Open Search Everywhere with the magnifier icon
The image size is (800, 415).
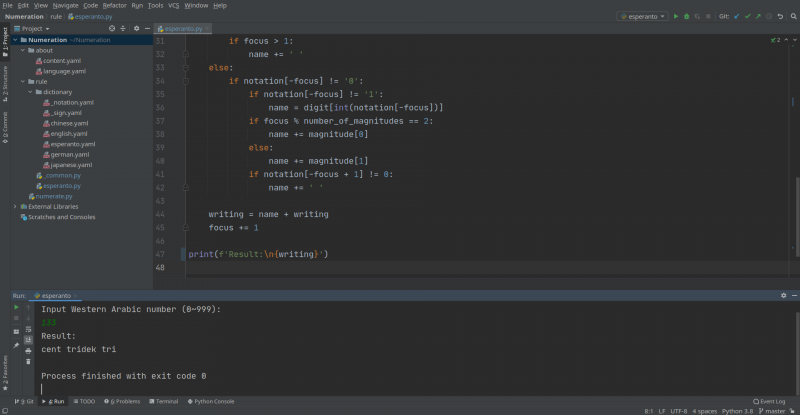(793, 16)
